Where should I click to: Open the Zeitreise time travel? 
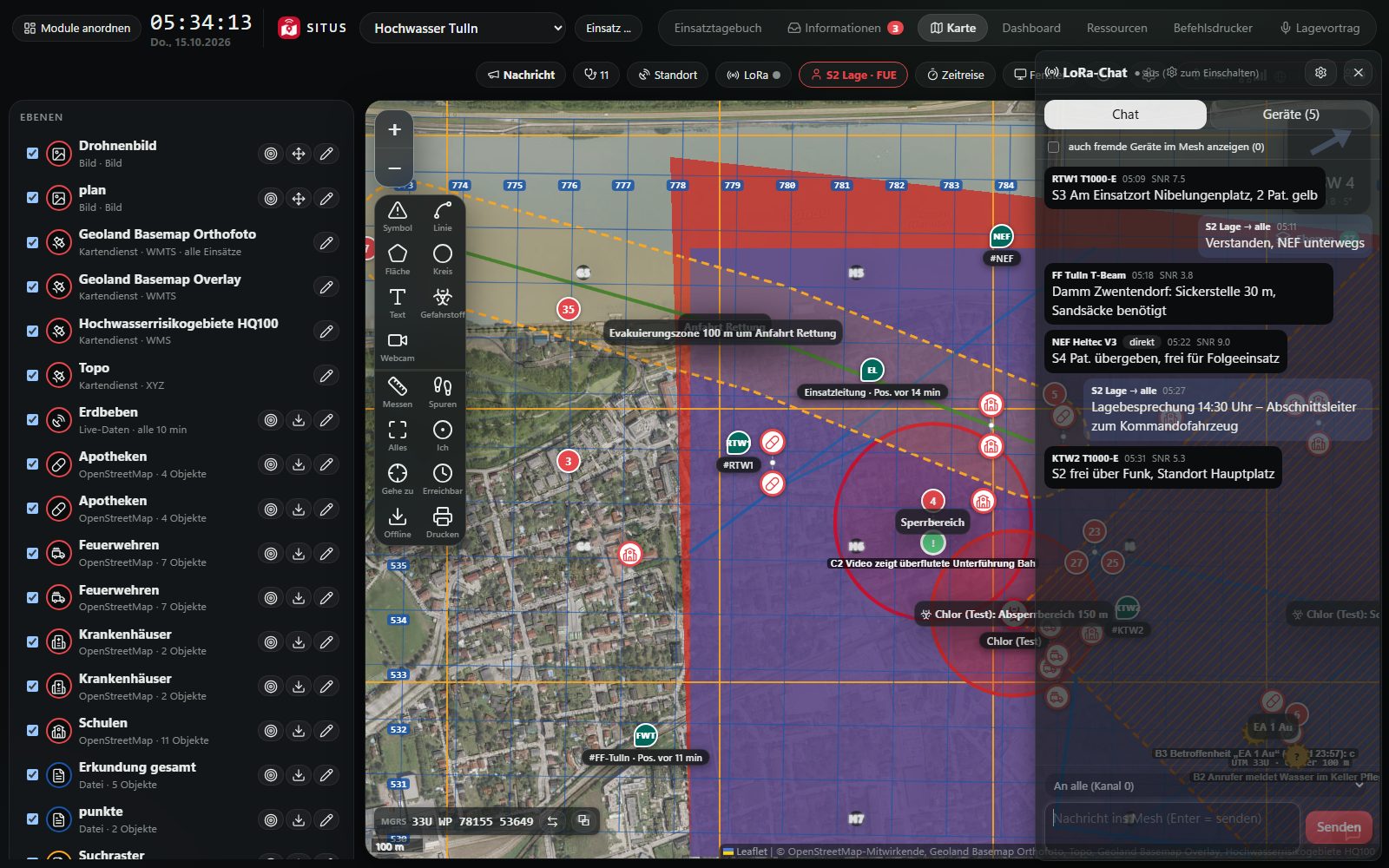[956, 75]
